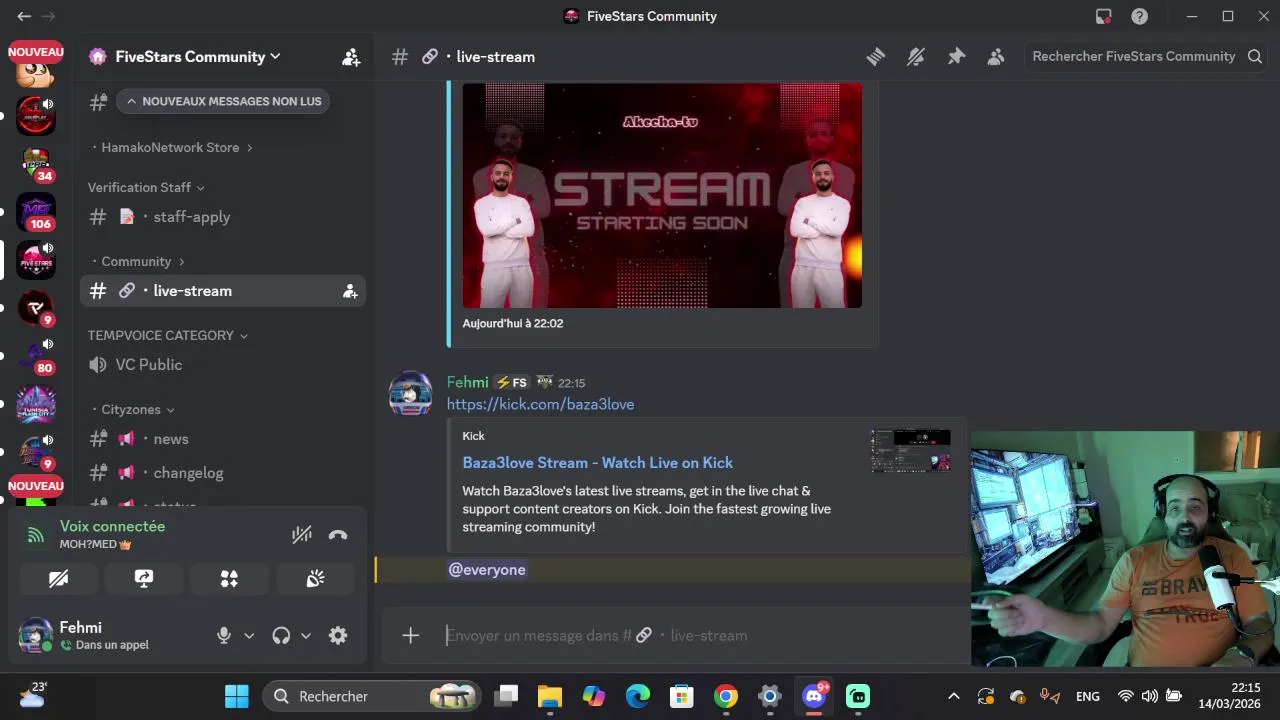Open the Kick embed thumbnail preview
Viewport: 1280px width, 720px height.
click(910, 451)
